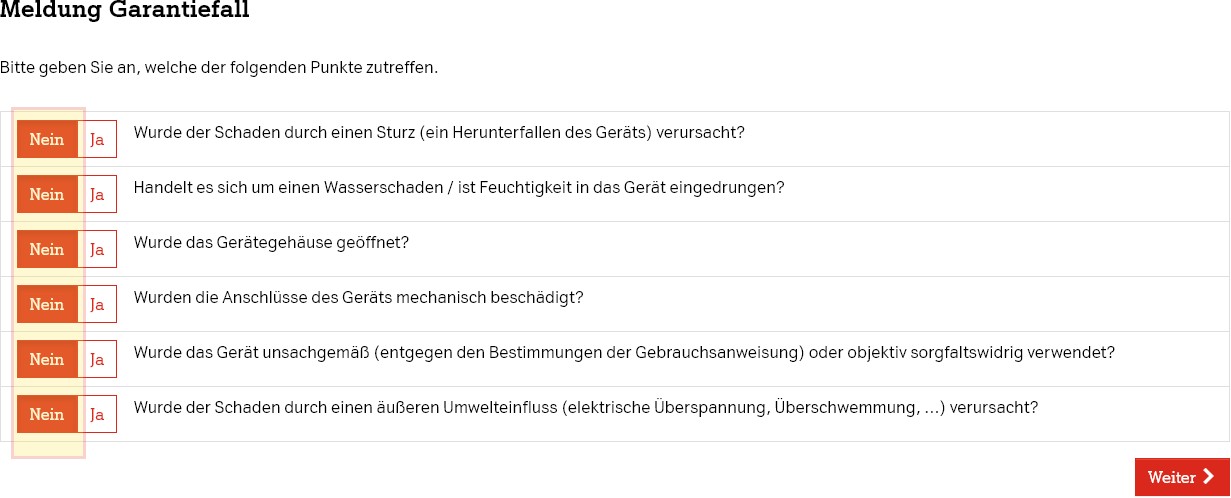Image resolution: width=1231 pixels, height=498 pixels.
Task: Pick Ja for unsachgemäß verwendet question
Action: 97,359
